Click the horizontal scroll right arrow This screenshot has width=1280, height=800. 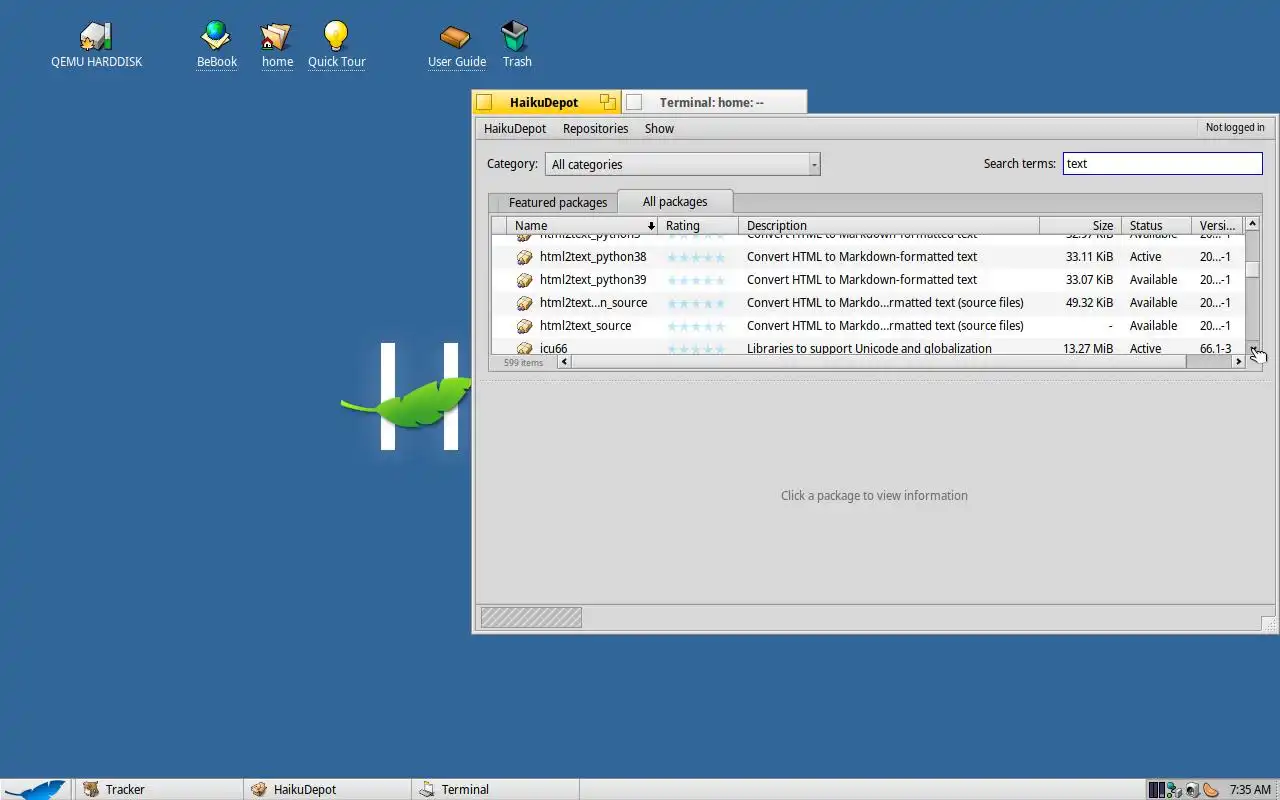tap(1238, 362)
